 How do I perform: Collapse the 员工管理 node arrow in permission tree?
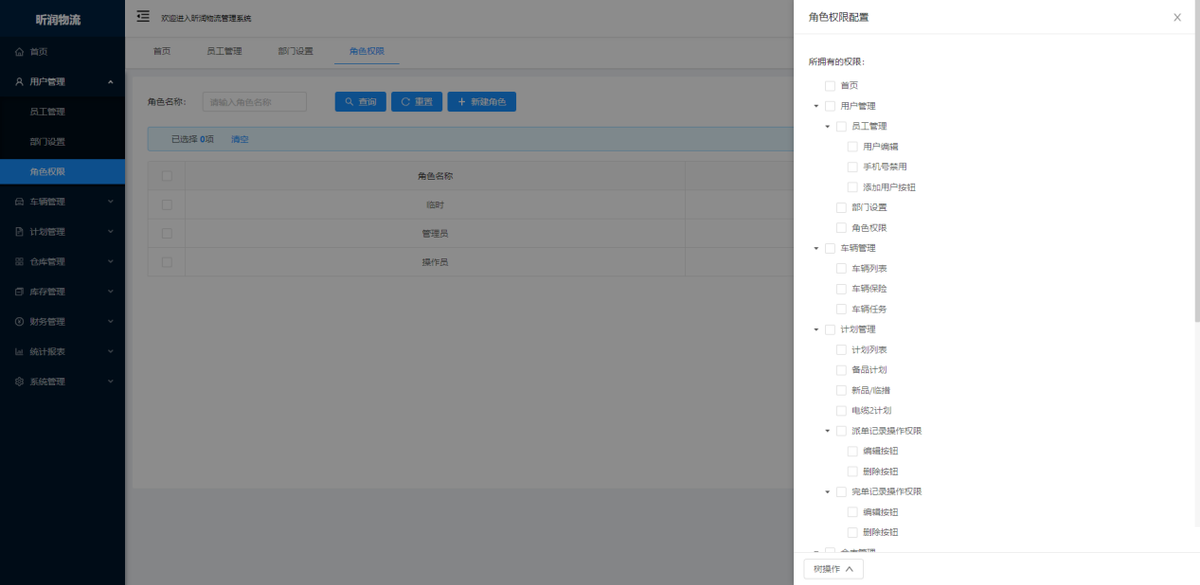[827, 126]
